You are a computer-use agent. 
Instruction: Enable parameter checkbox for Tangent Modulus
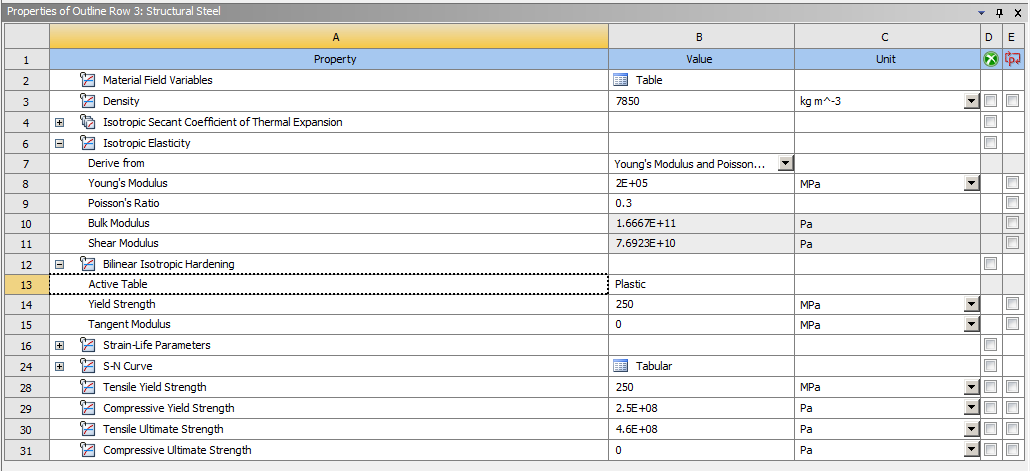point(1012,324)
